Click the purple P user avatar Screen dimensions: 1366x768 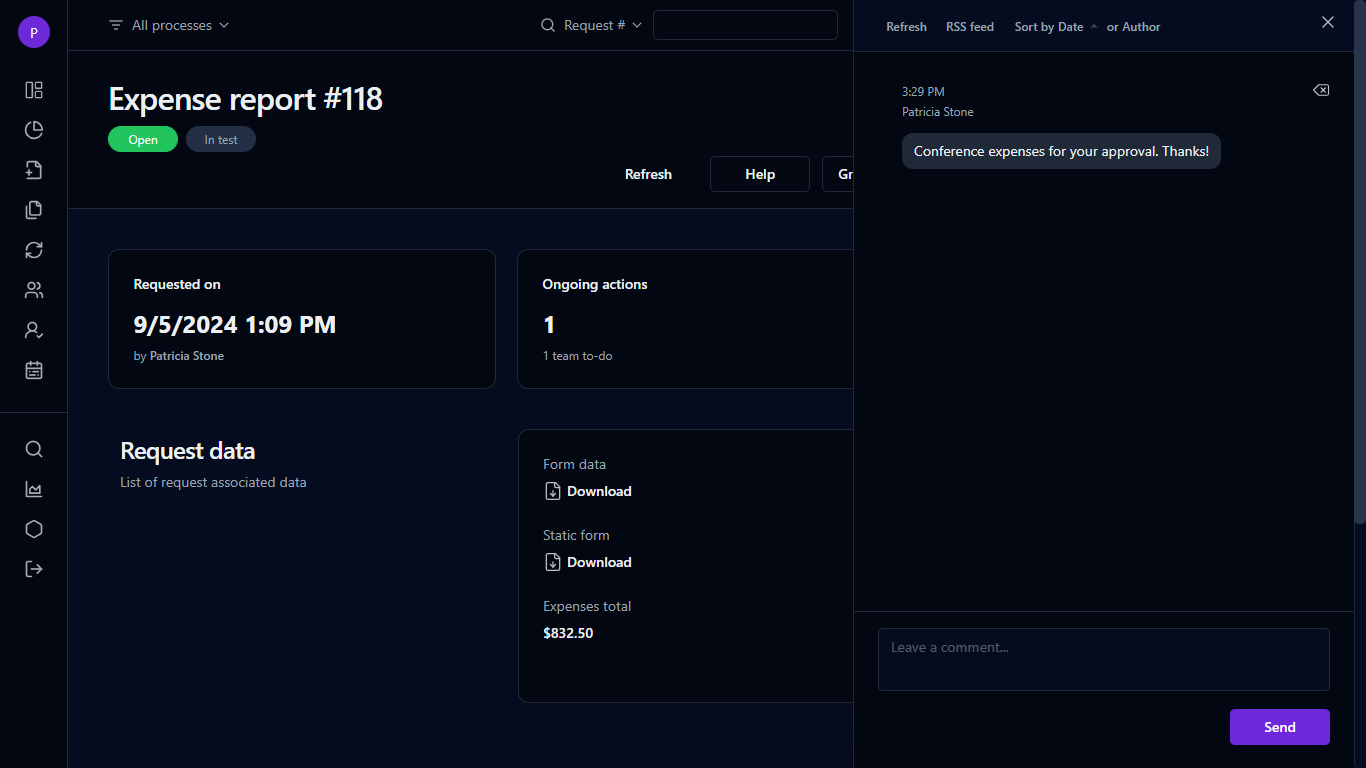coord(34,32)
